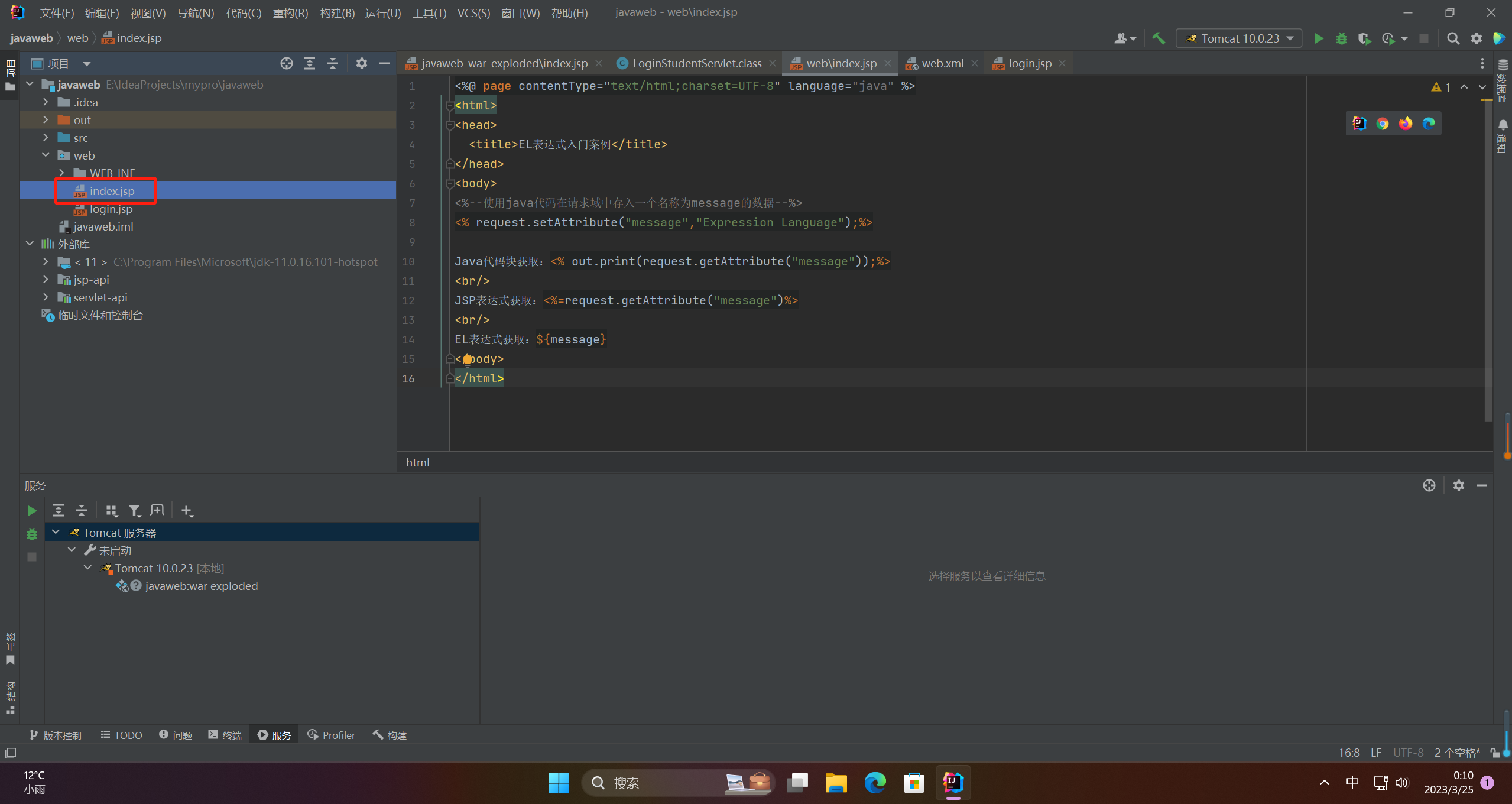Select login.jsp in the project tree
1512x804 pixels.
[111, 209]
